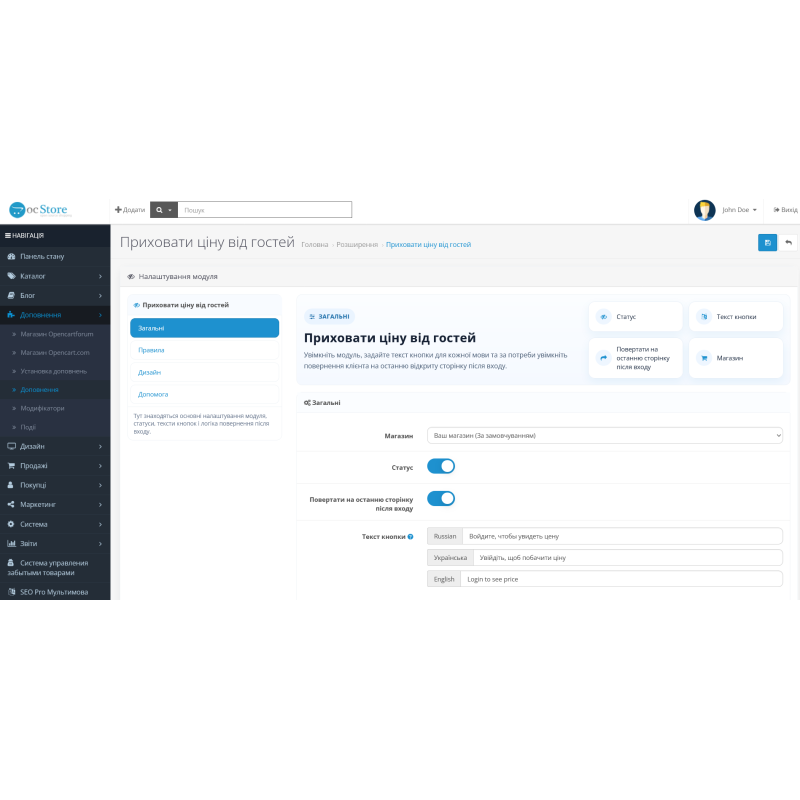Click the eye icon beside Налаштування модуля
This screenshot has height=800, width=800.
[x=131, y=277]
